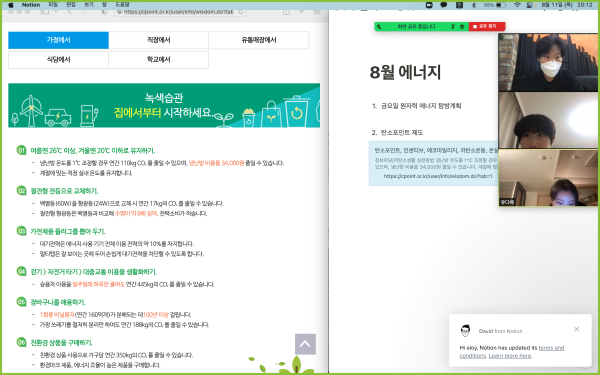Open the cpoint.or.kr bookmark link in Notion
This screenshot has width=600, height=375.
click(438, 176)
